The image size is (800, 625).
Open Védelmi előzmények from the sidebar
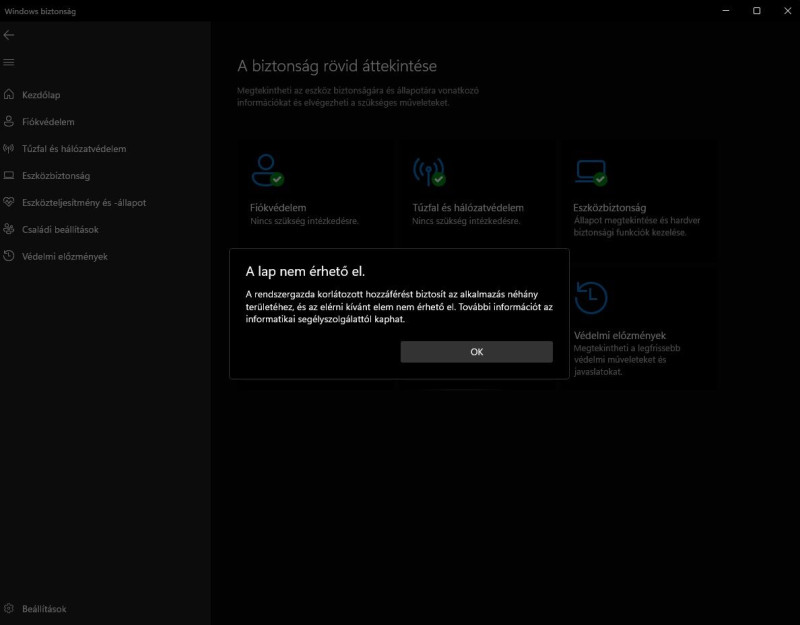pos(65,257)
